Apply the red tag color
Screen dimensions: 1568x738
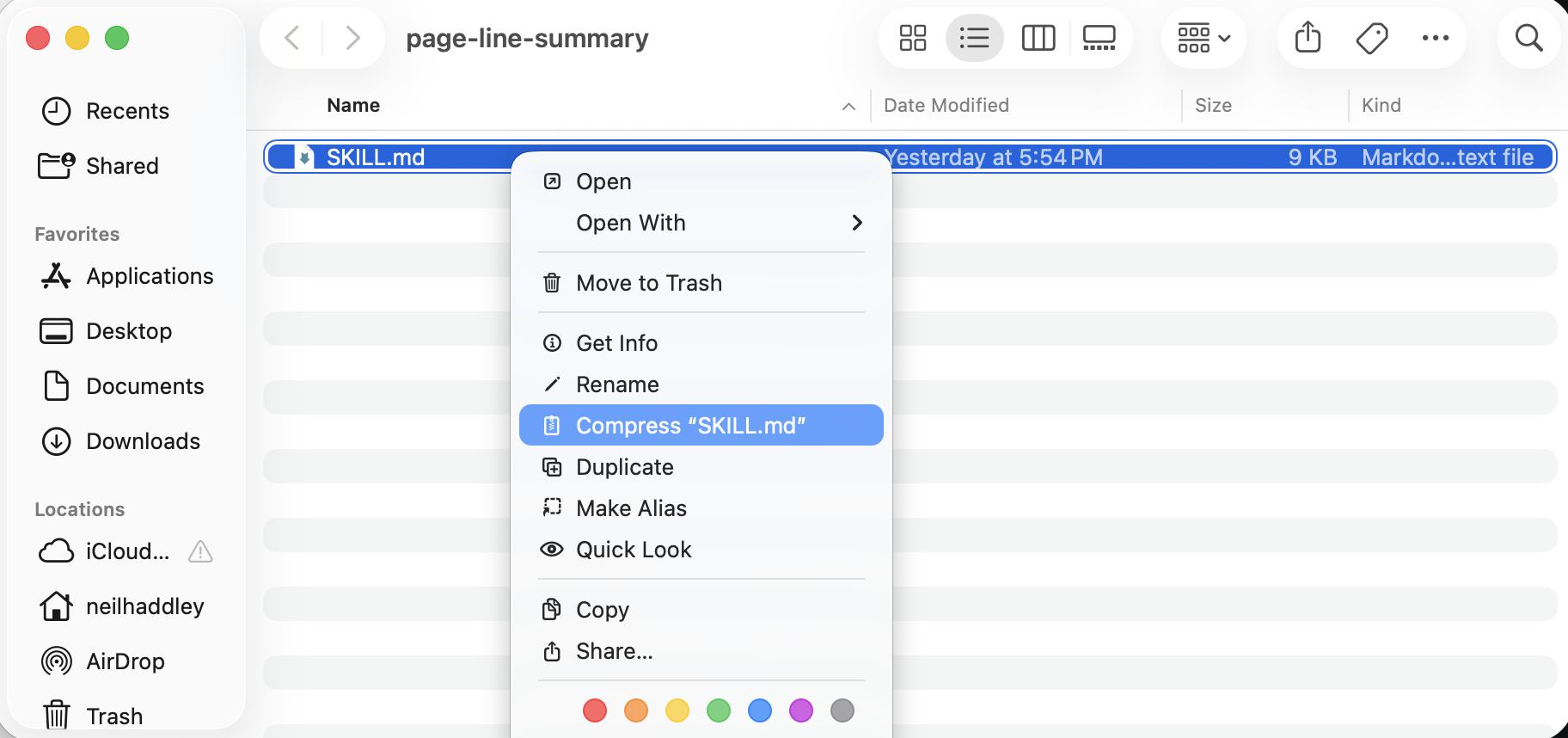tap(595, 710)
